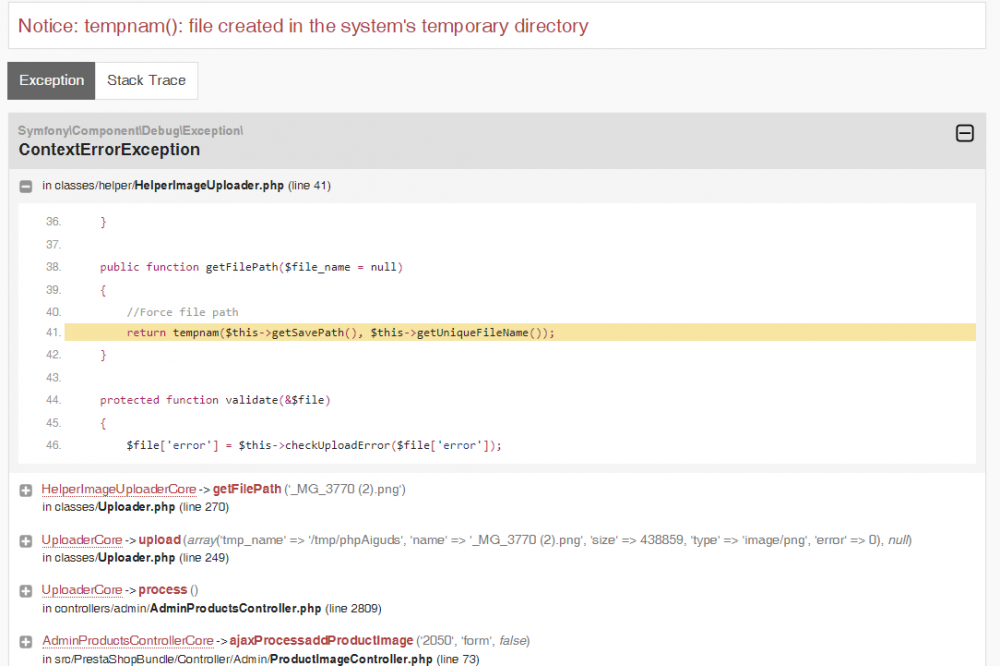Collapse the HelperImageUploader.php code trace
Image resolution: width=1000 pixels, height=666 pixels.
26,186
